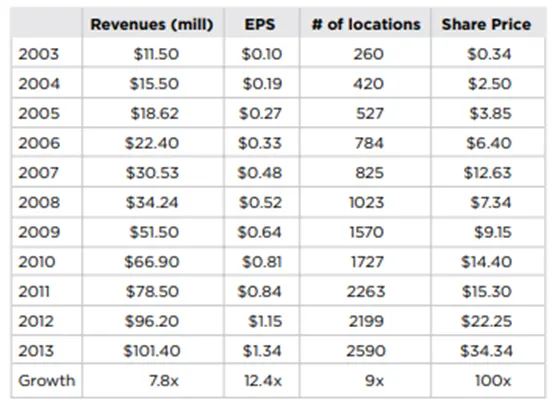
Task: Click revenue value '$34.24'
Action: click(x=152, y=202)
